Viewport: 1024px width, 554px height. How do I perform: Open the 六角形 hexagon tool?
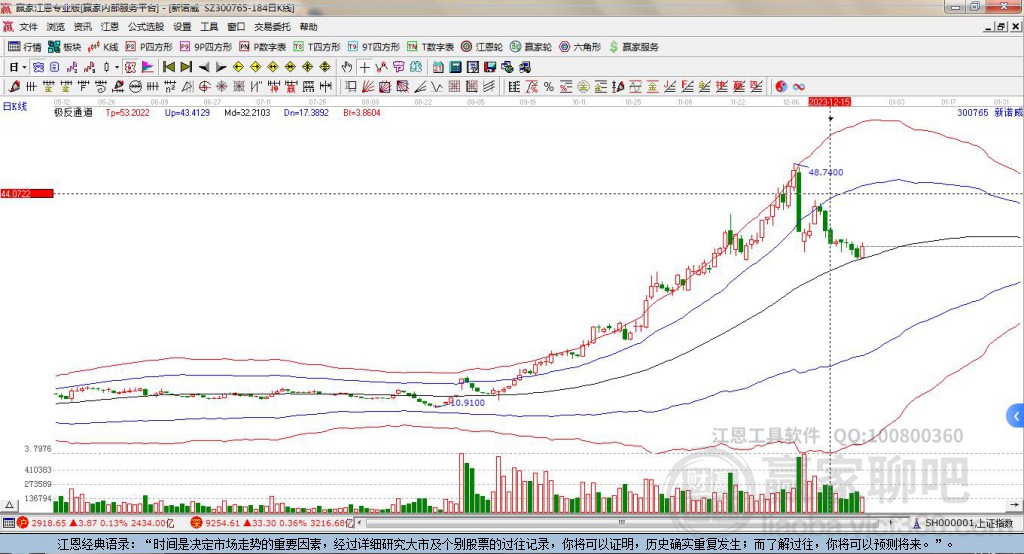581,47
